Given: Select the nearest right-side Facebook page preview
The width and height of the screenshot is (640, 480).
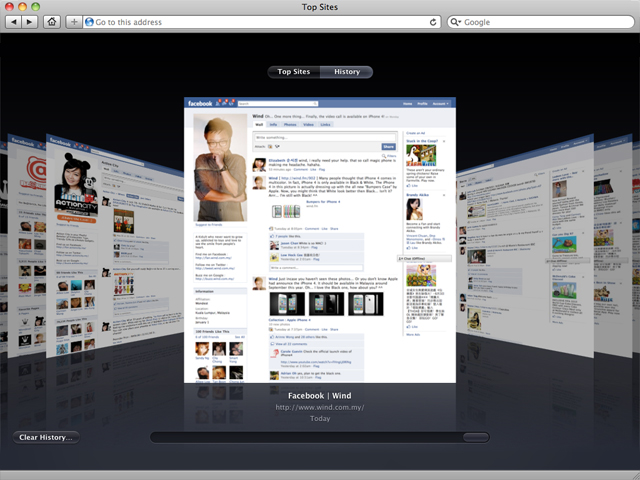Looking at the screenshot, I should (524, 247).
